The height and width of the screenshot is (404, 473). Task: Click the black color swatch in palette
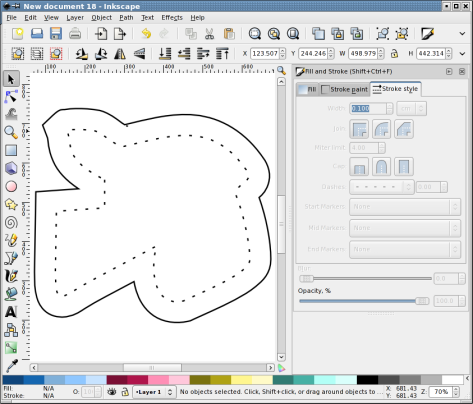367,380
